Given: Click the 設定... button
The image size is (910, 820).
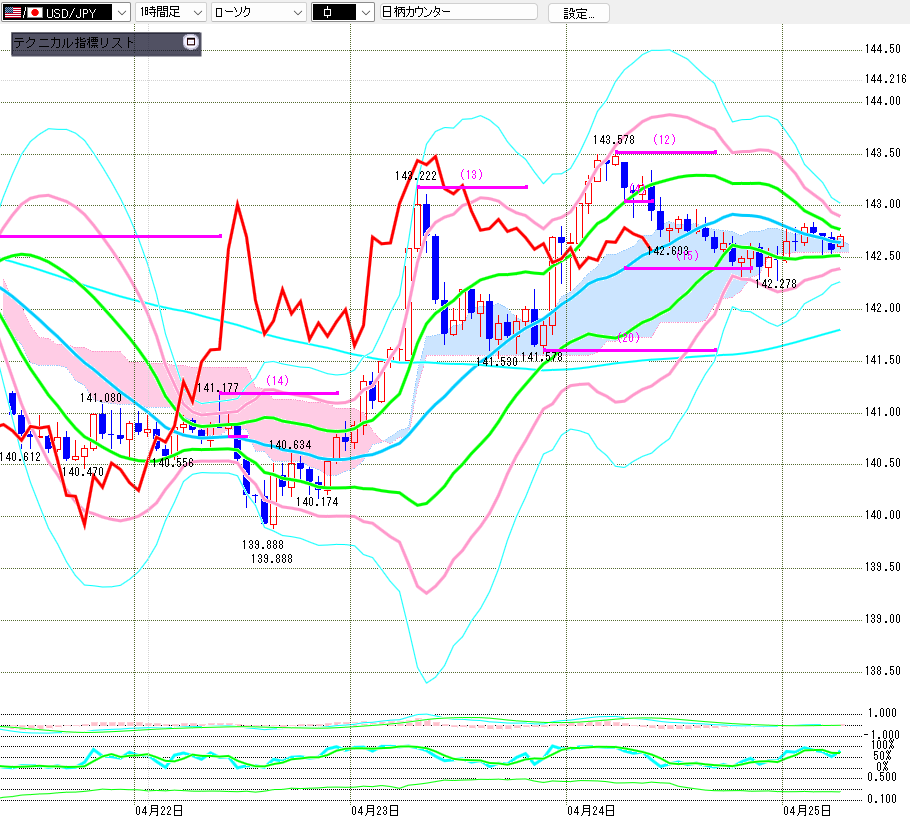Looking at the screenshot, I should tap(579, 13).
